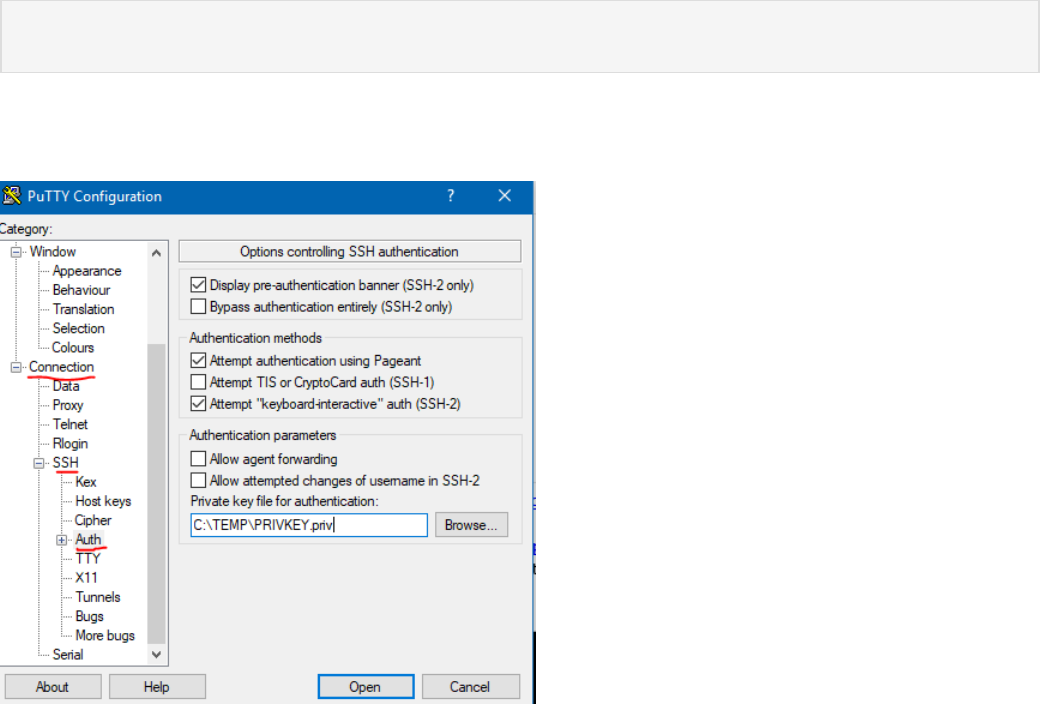Cancel the PuTTY configuration
Screen dimensions: 1040x704
(x=470, y=687)
